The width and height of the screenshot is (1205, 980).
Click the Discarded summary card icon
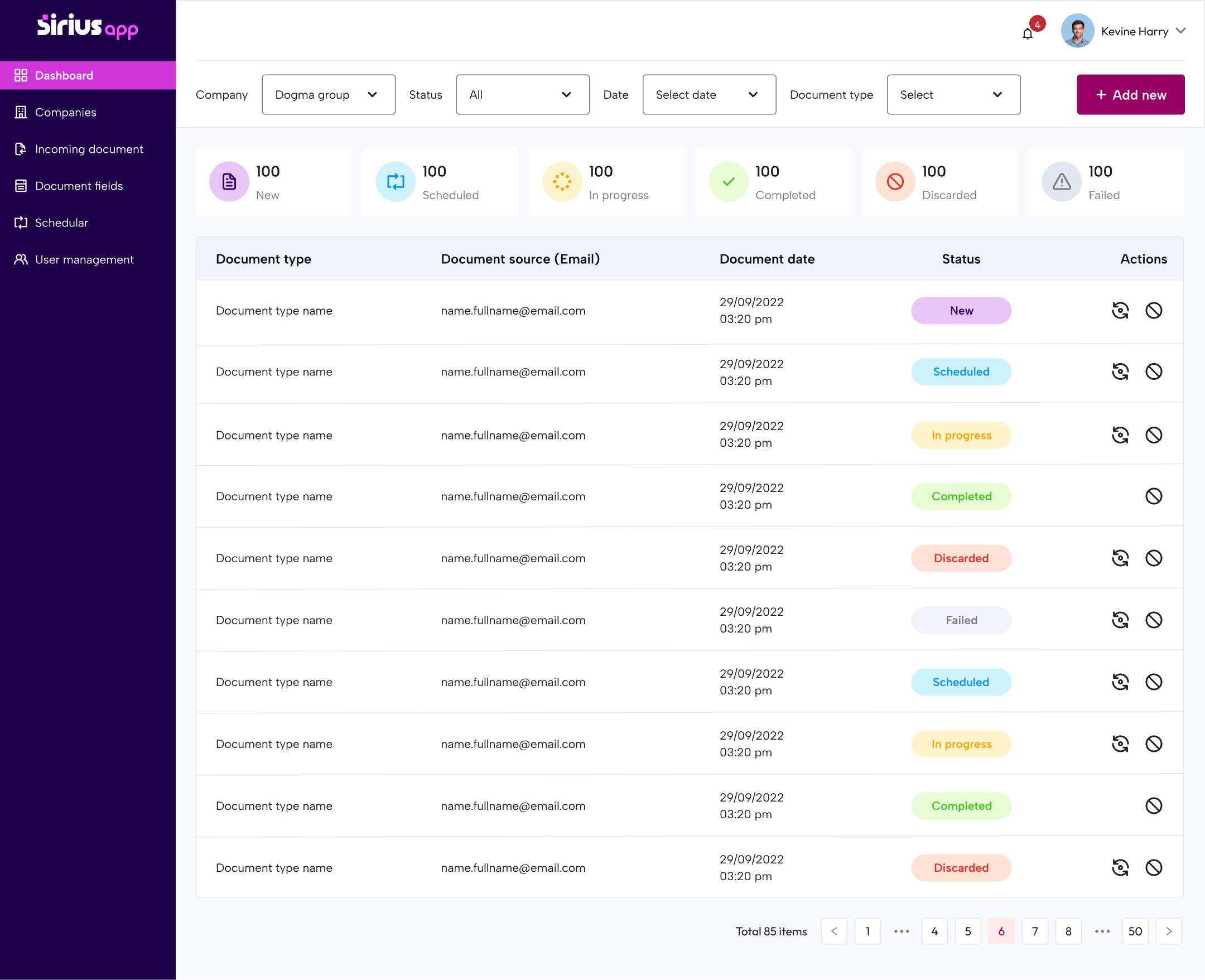click(x=894, y=182)
